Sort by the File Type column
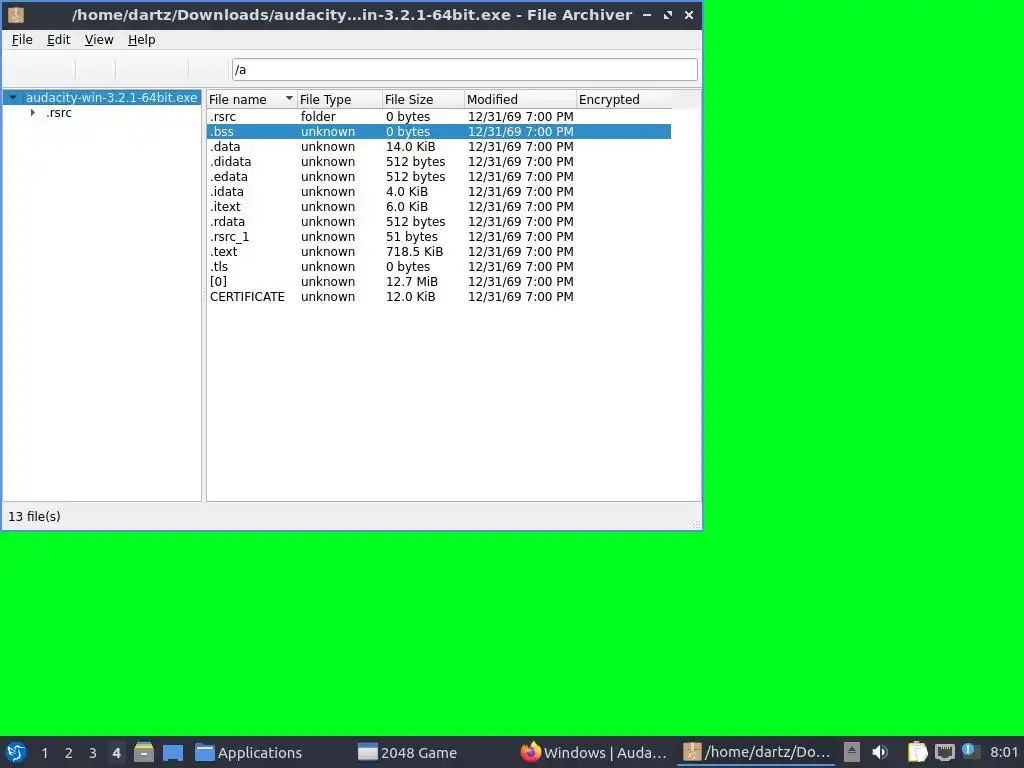The width and height of the screenshot is (1024, 768). point(340,99)
